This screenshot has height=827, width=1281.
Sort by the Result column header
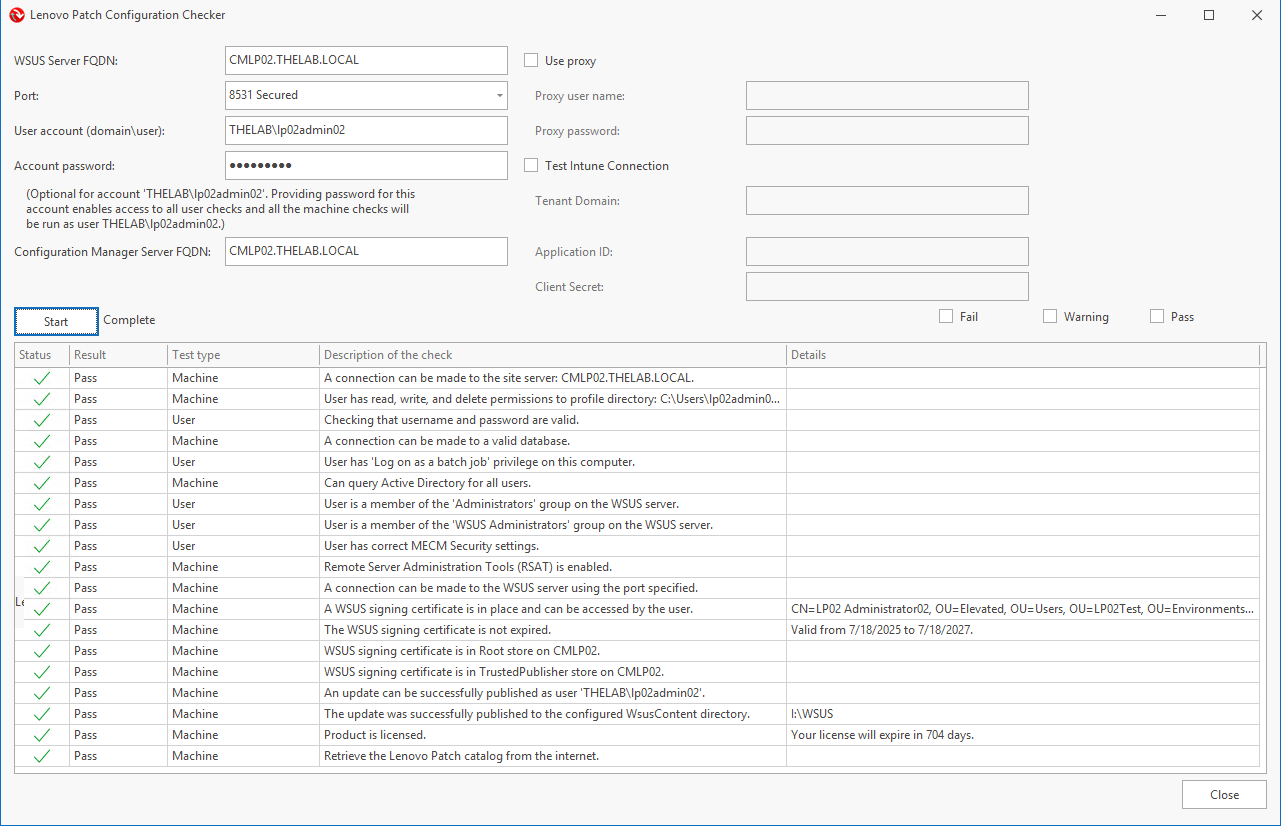click(x=118, y=355)
